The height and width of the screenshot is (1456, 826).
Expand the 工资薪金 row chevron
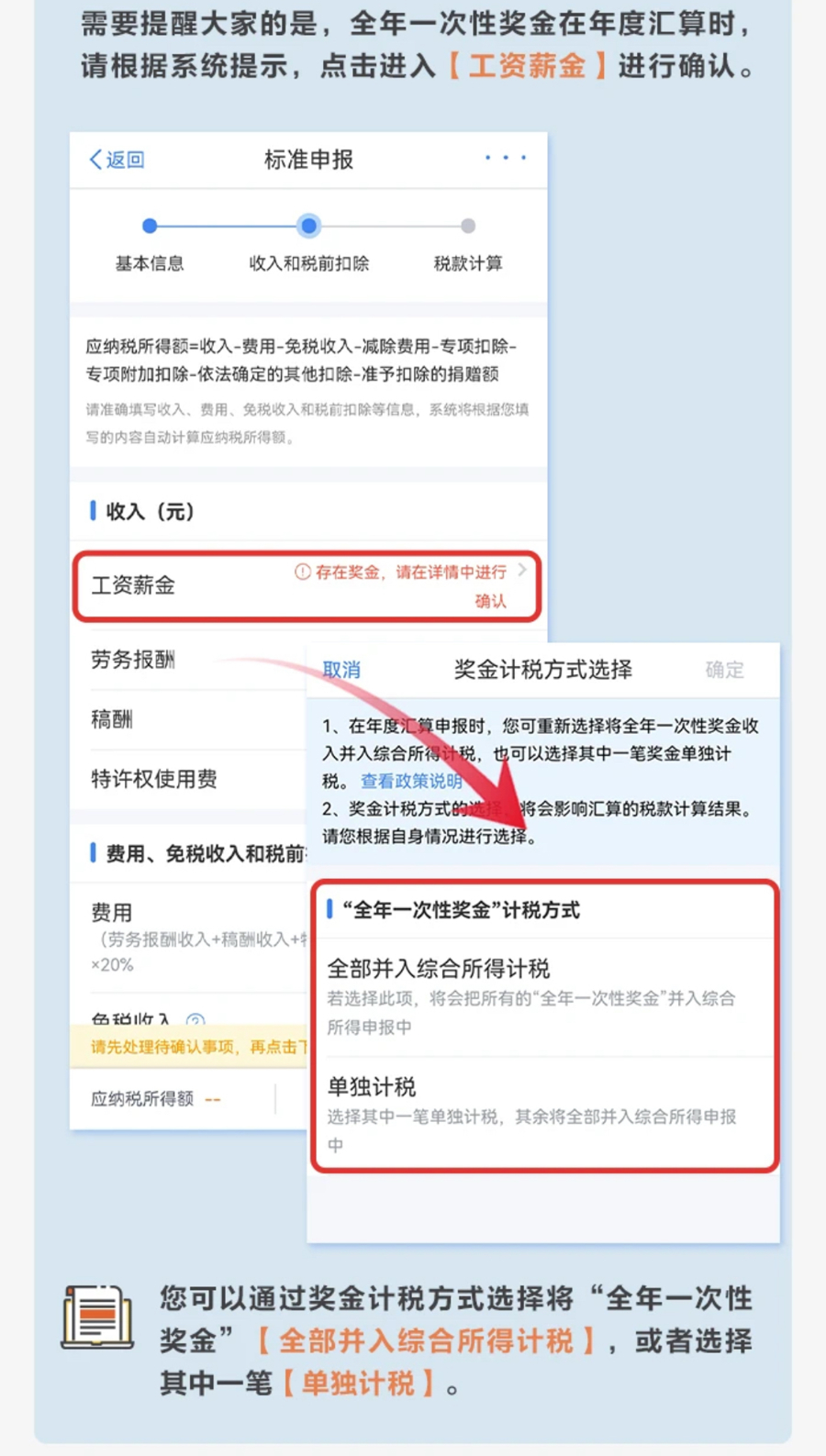click(522, 570)
